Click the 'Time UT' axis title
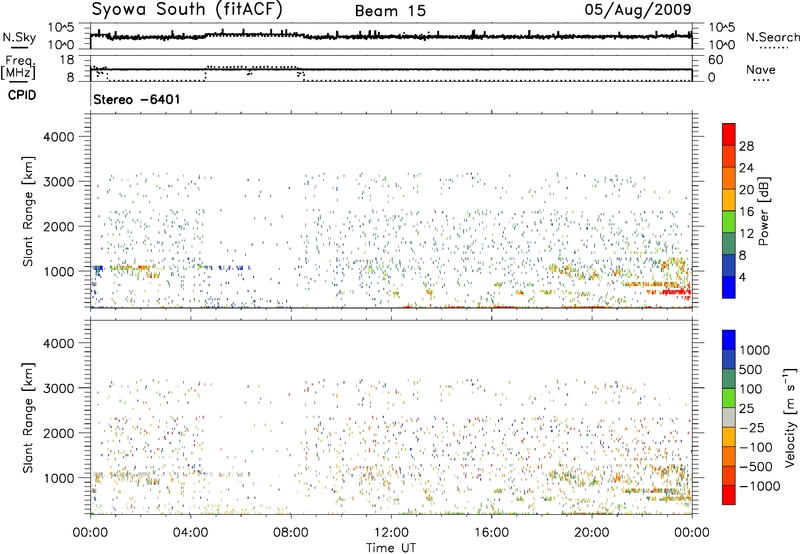The width and height of the screenshot is (800, 554). click(391, 548)
